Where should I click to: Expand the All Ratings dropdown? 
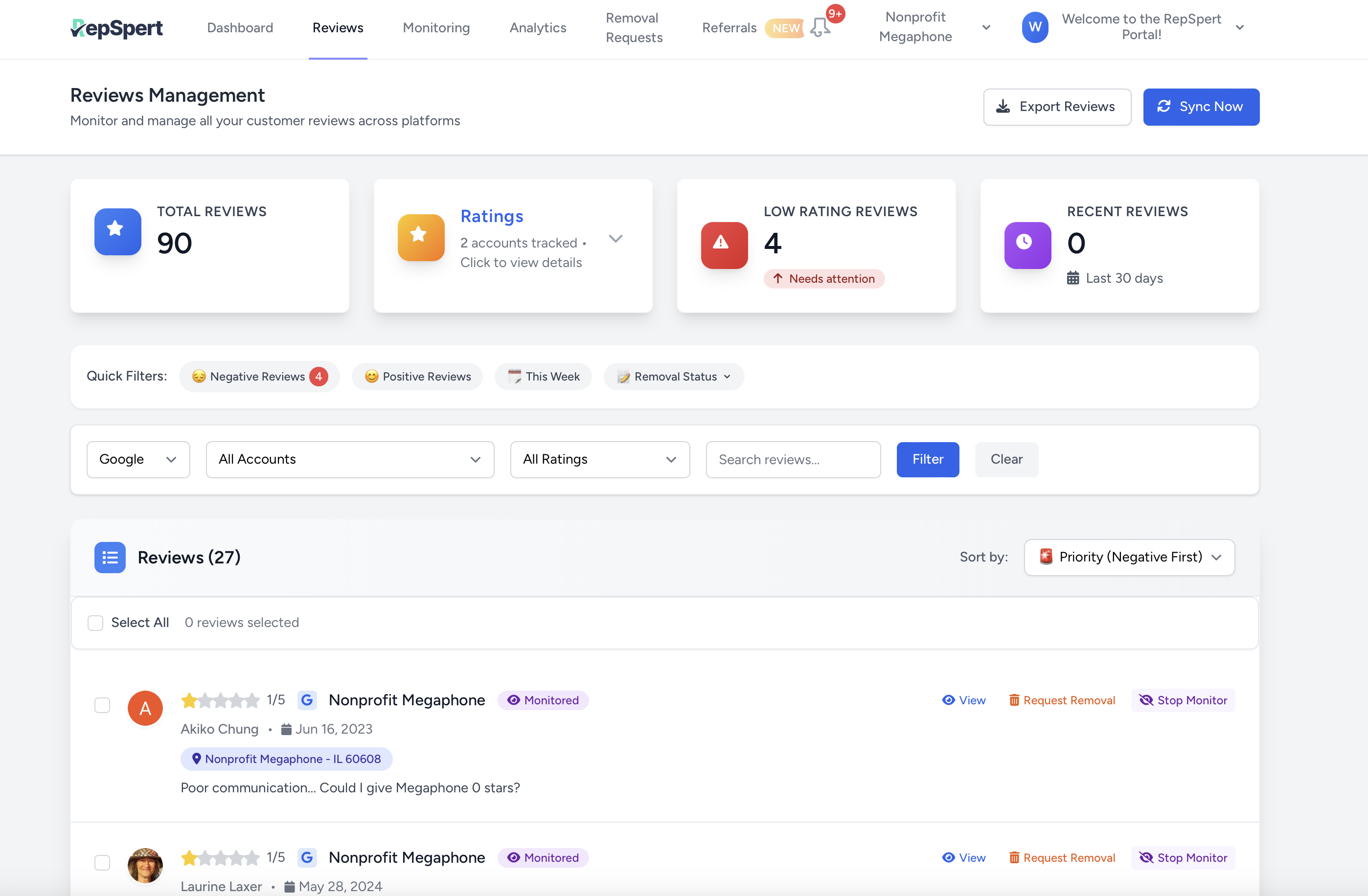click(x=599, y=459)
